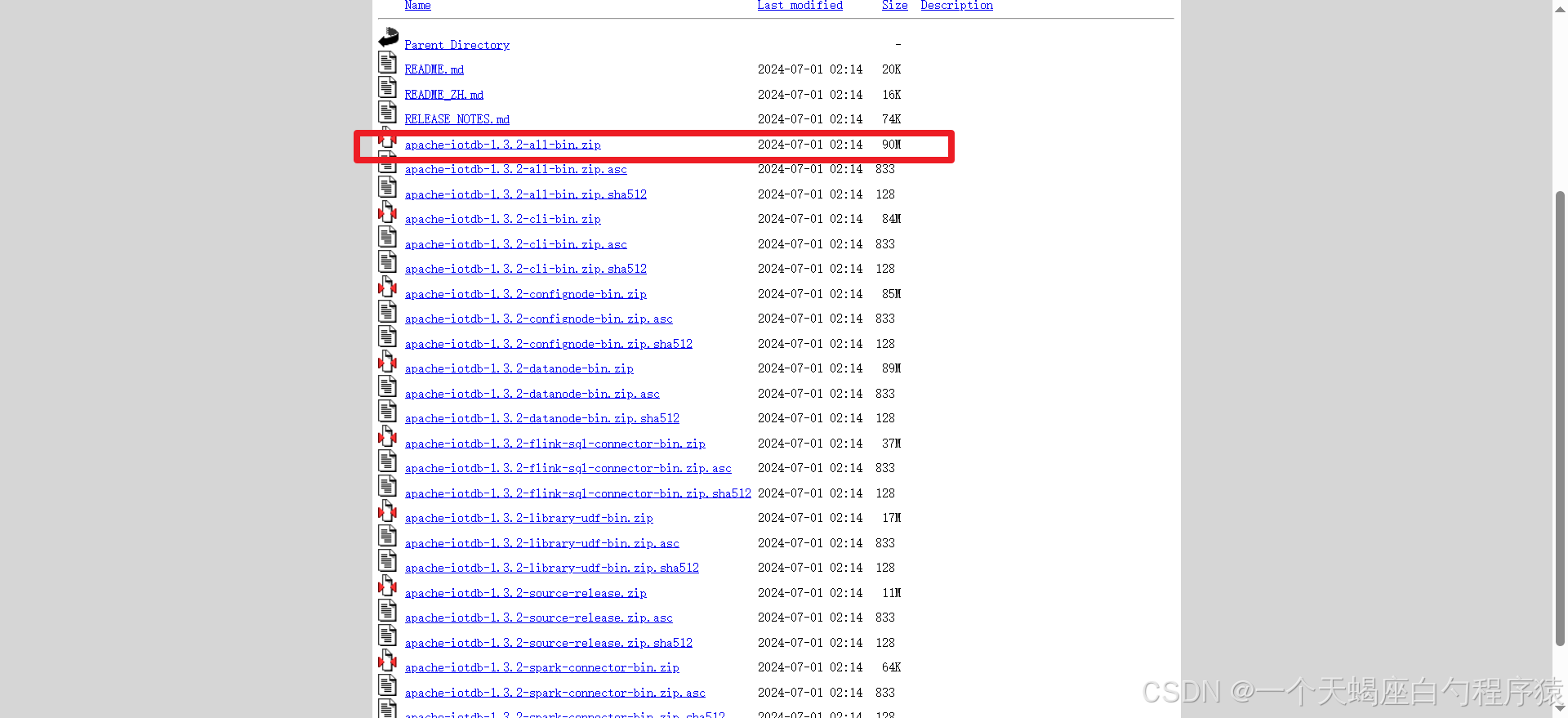Click the file icon beside RELEASE_NOTES.md
The image size is (1568, 718).
(x=387, y=113)
